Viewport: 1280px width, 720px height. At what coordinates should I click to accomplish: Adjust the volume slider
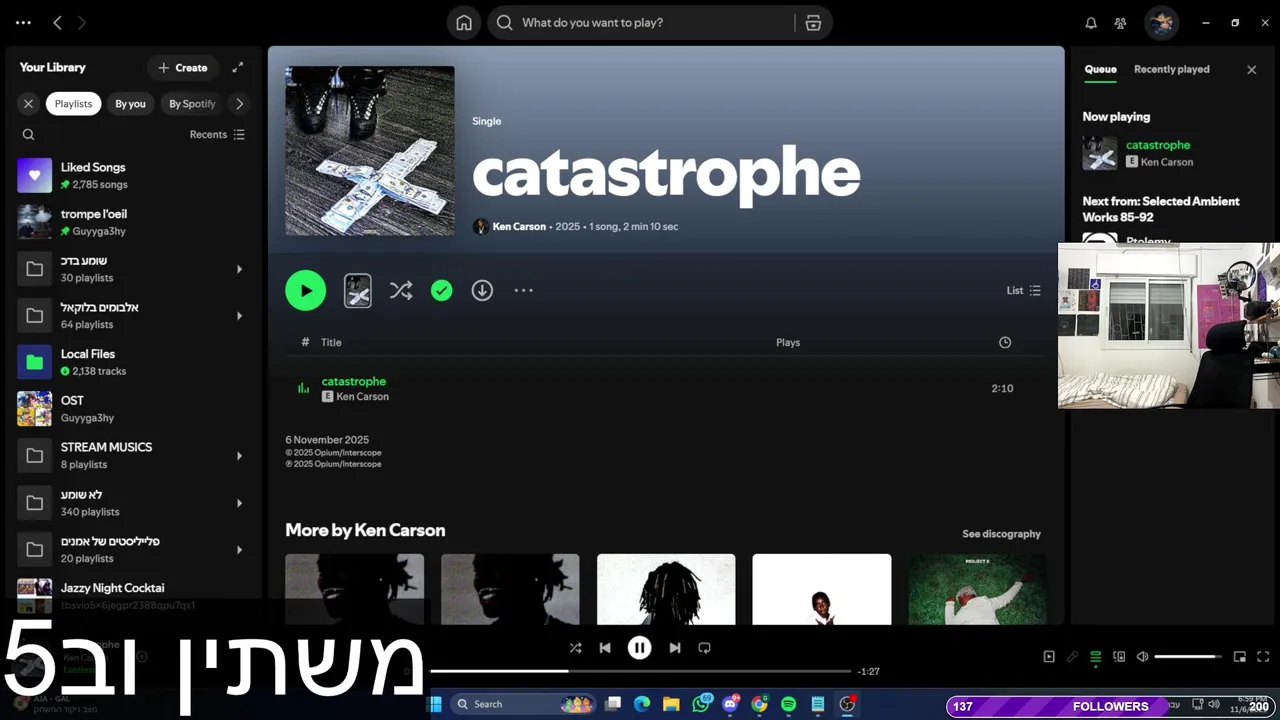(1189, 657)
